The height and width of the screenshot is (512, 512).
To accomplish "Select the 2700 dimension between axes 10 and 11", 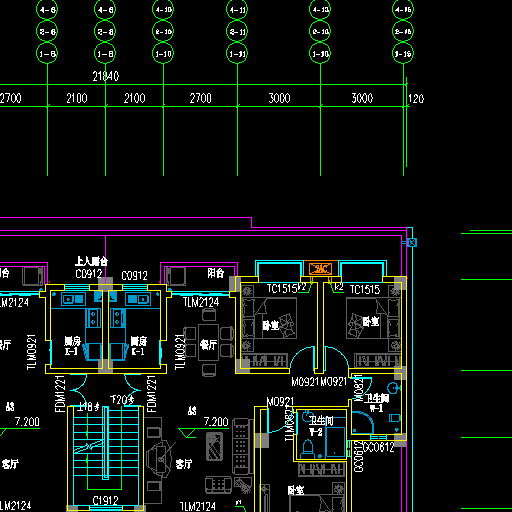I will tap(200, 98).
